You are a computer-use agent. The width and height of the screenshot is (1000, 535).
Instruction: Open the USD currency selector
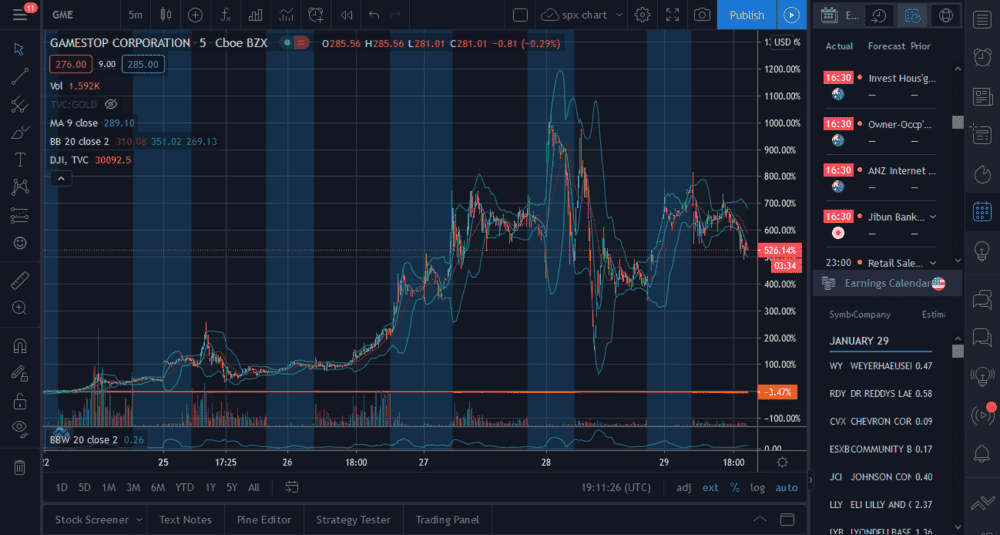[785, 42]
